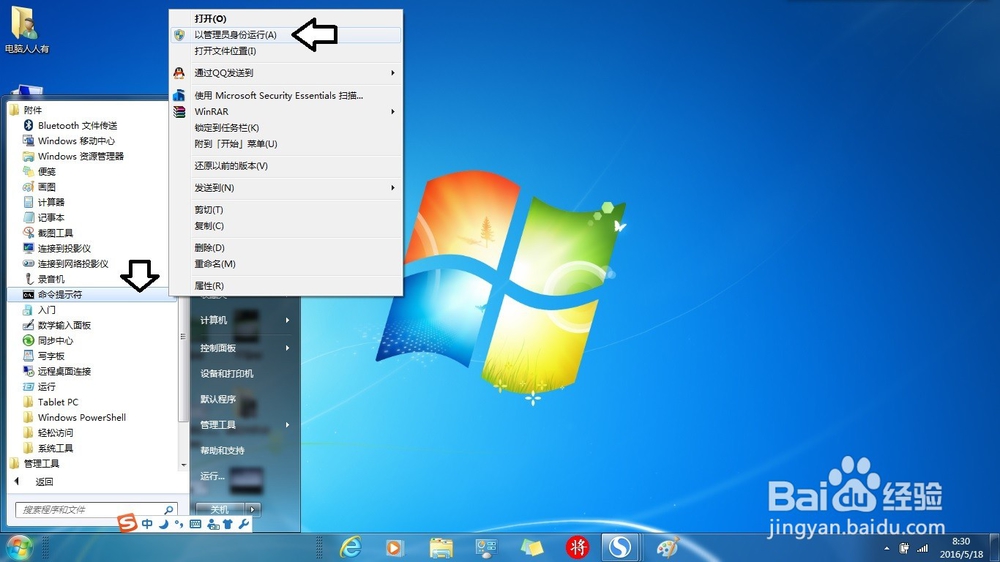This screenshot has height=562, width=1000.
Task: Open the 计算器 calculator
Action: pyautogui.click(x=43, y=202)
